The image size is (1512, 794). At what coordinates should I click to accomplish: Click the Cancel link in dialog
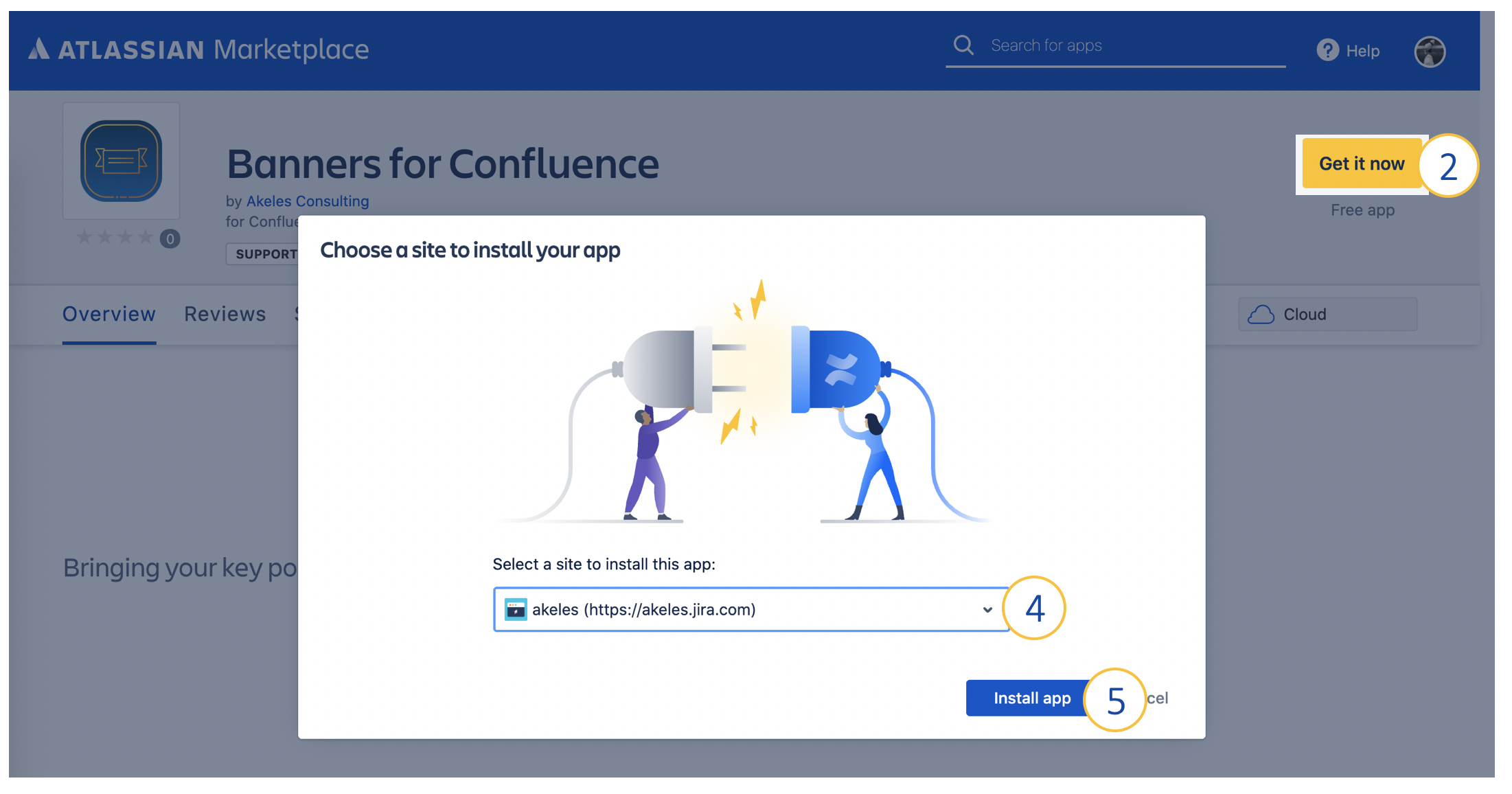tap(1159, 698)
